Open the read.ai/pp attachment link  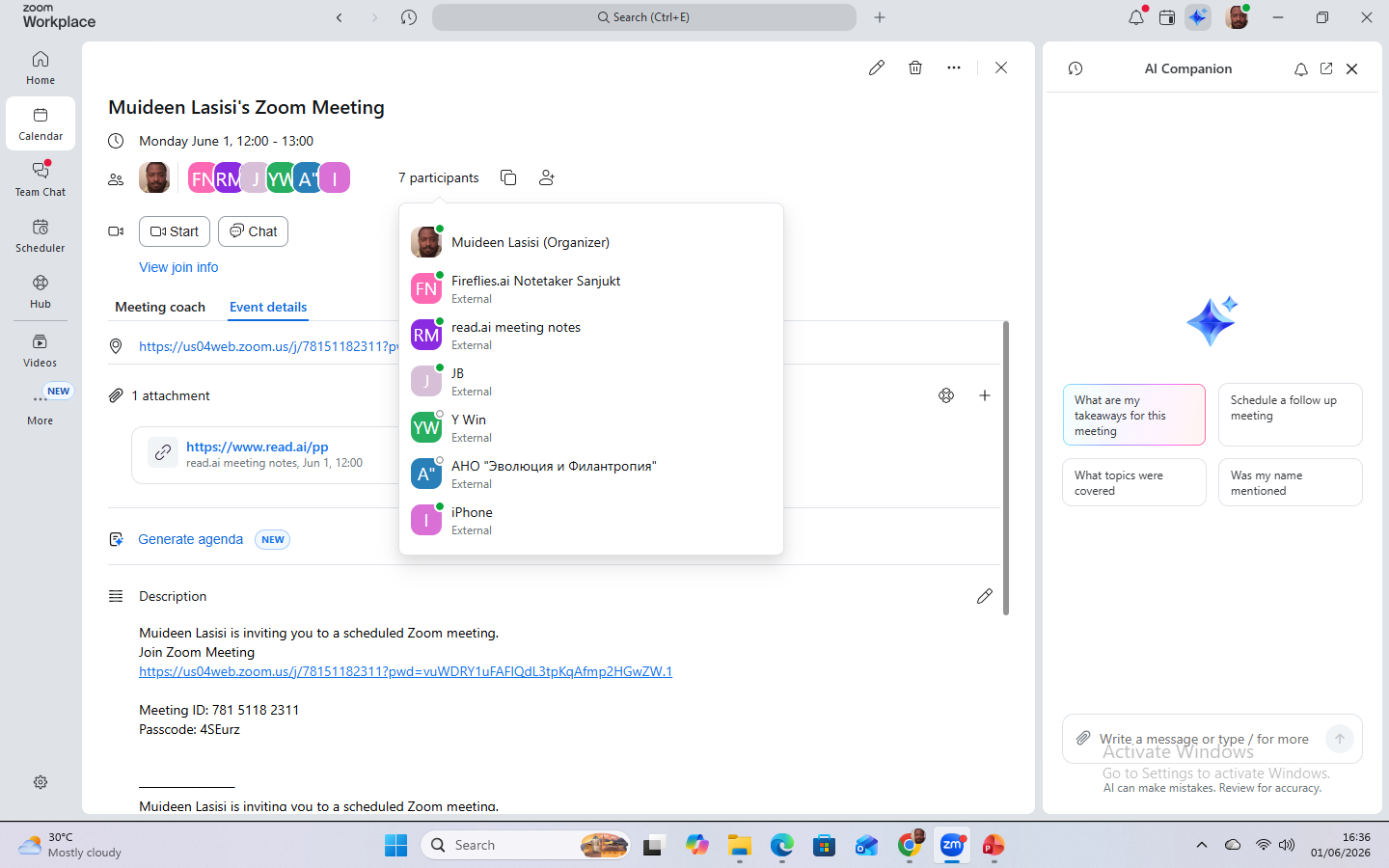[x=258, y=447]
